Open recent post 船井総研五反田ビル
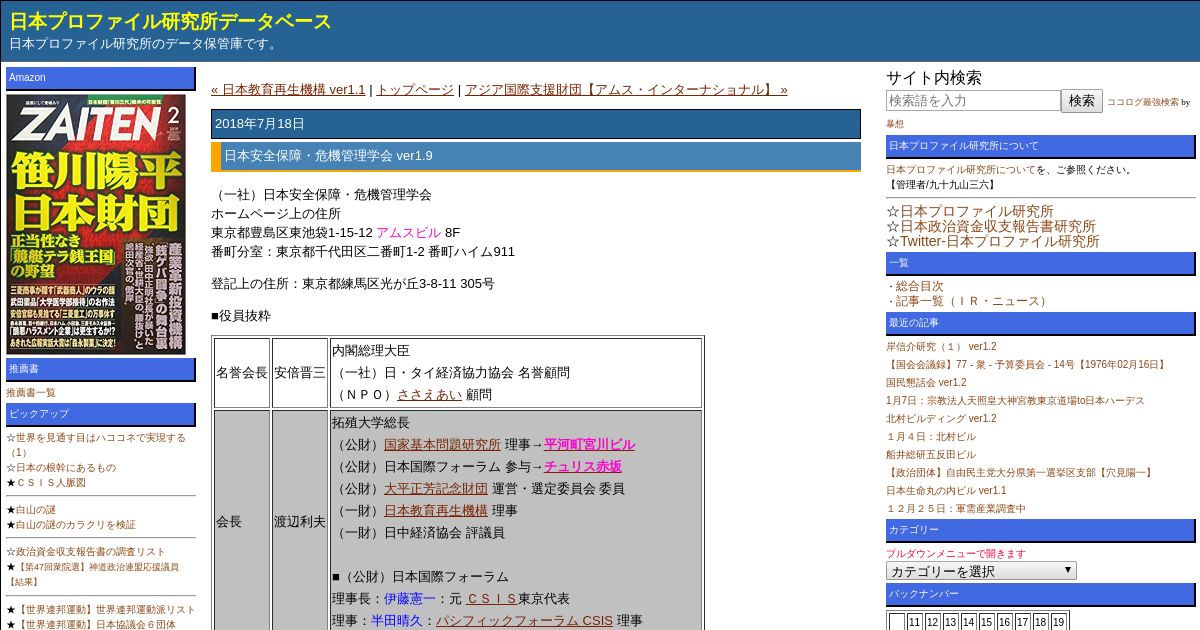The width and height of the screenshot is (1200, 630). (x=931, y=455)
